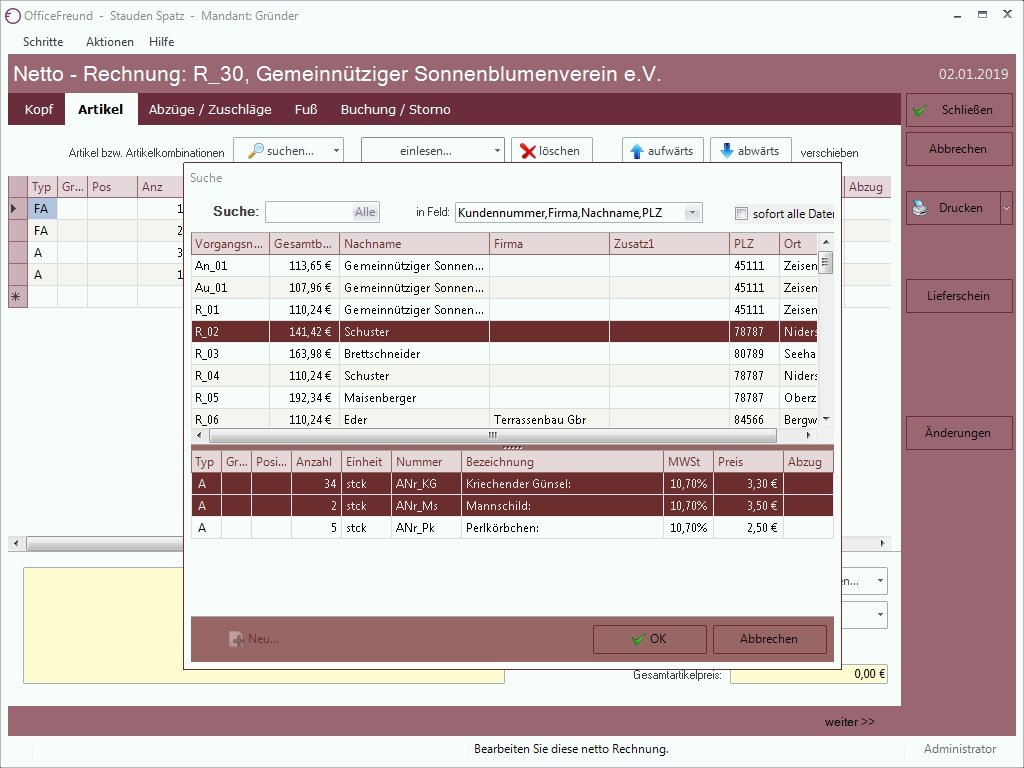Click the plus icon beside Neu...

(236, 639)
